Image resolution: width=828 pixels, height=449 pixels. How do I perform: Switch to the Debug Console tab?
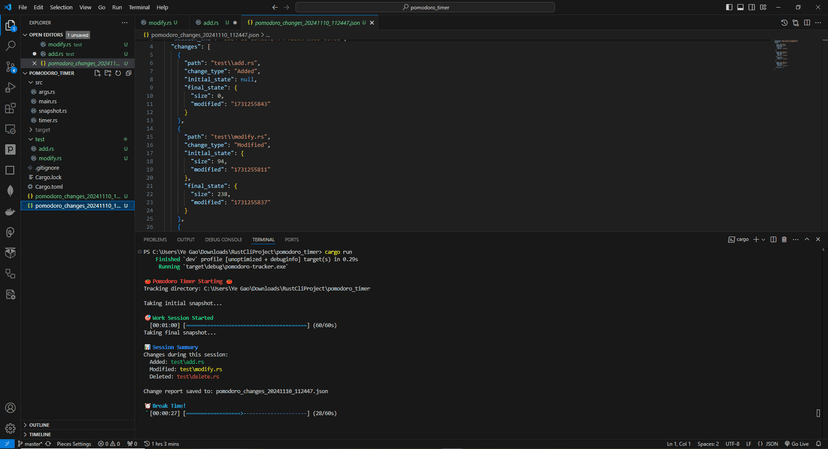[x=223, y=240]
